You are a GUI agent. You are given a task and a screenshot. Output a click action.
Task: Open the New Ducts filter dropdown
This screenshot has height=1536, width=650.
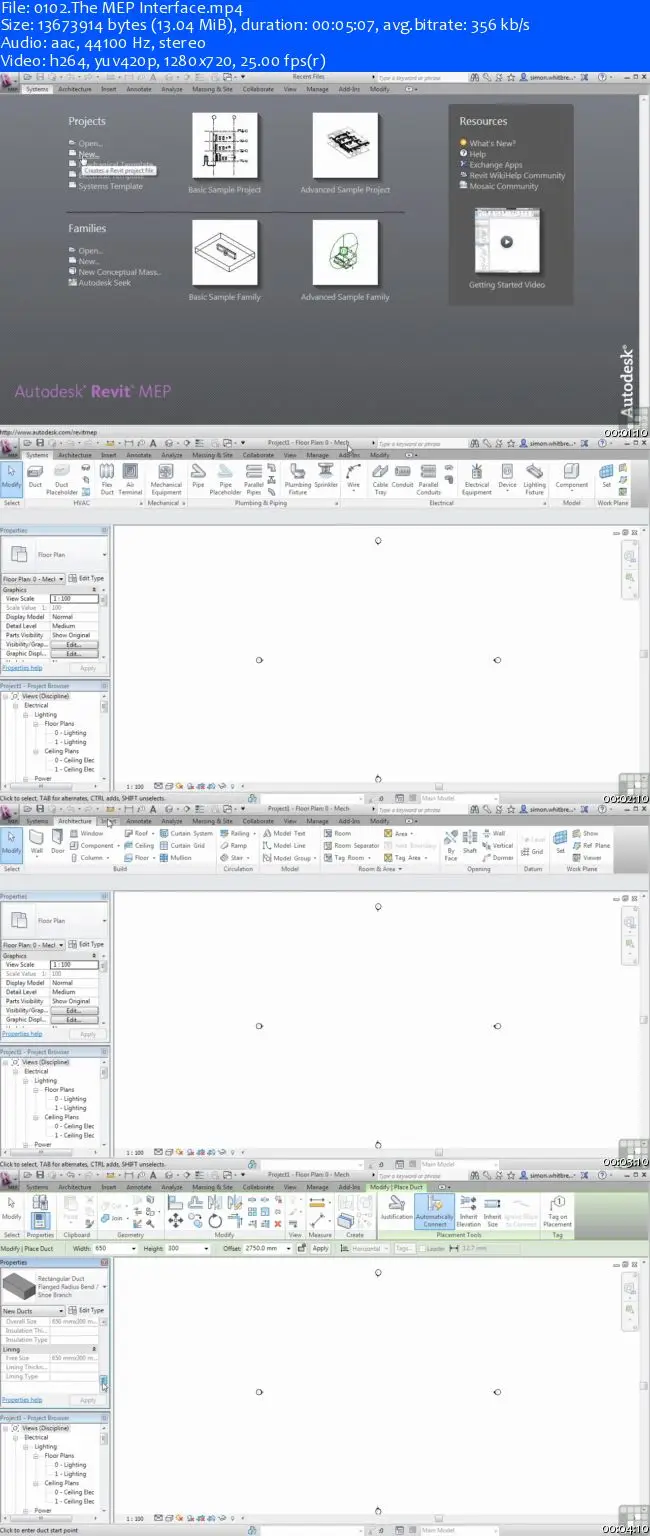pyautogui.click(x=33, y=1310)
